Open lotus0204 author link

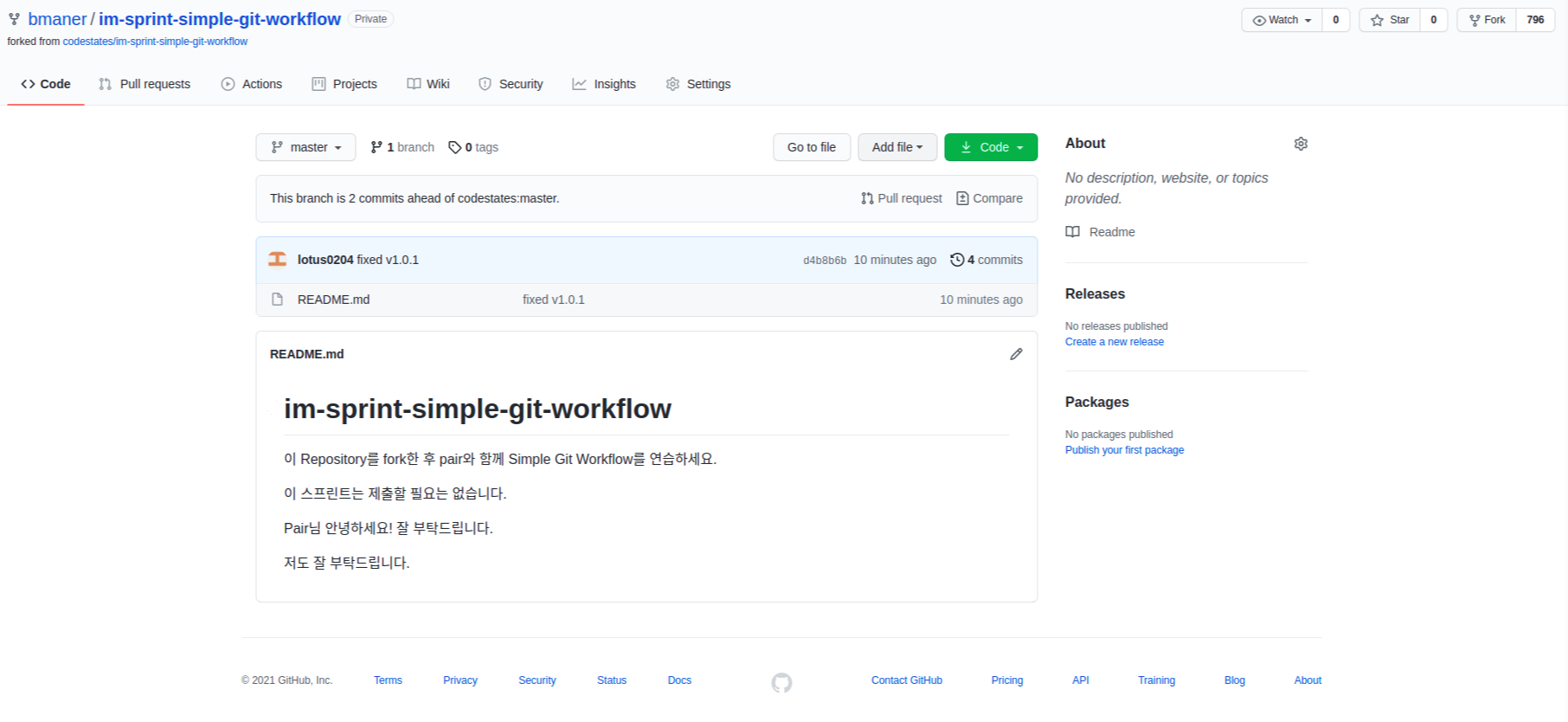click(x=325, y=260)
